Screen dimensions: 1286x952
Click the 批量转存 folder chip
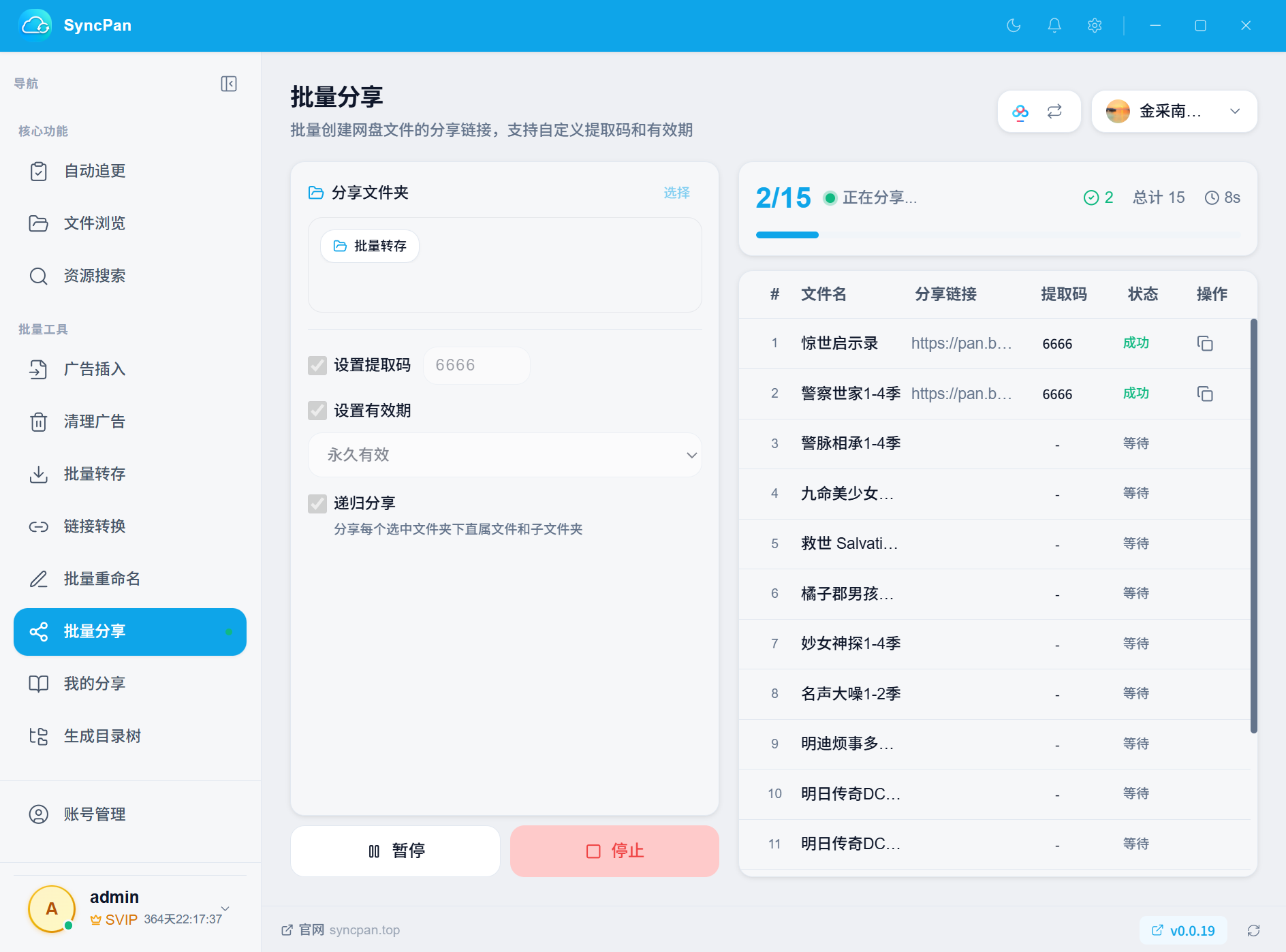pyautogui.click(x=370, y=246)
